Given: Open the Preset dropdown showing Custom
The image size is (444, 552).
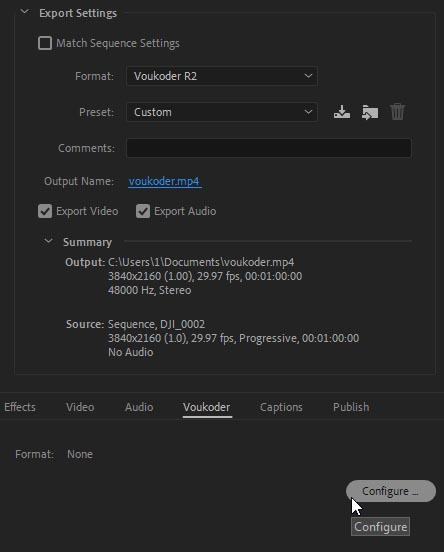Looking at the screenshot, I should 222,112.
